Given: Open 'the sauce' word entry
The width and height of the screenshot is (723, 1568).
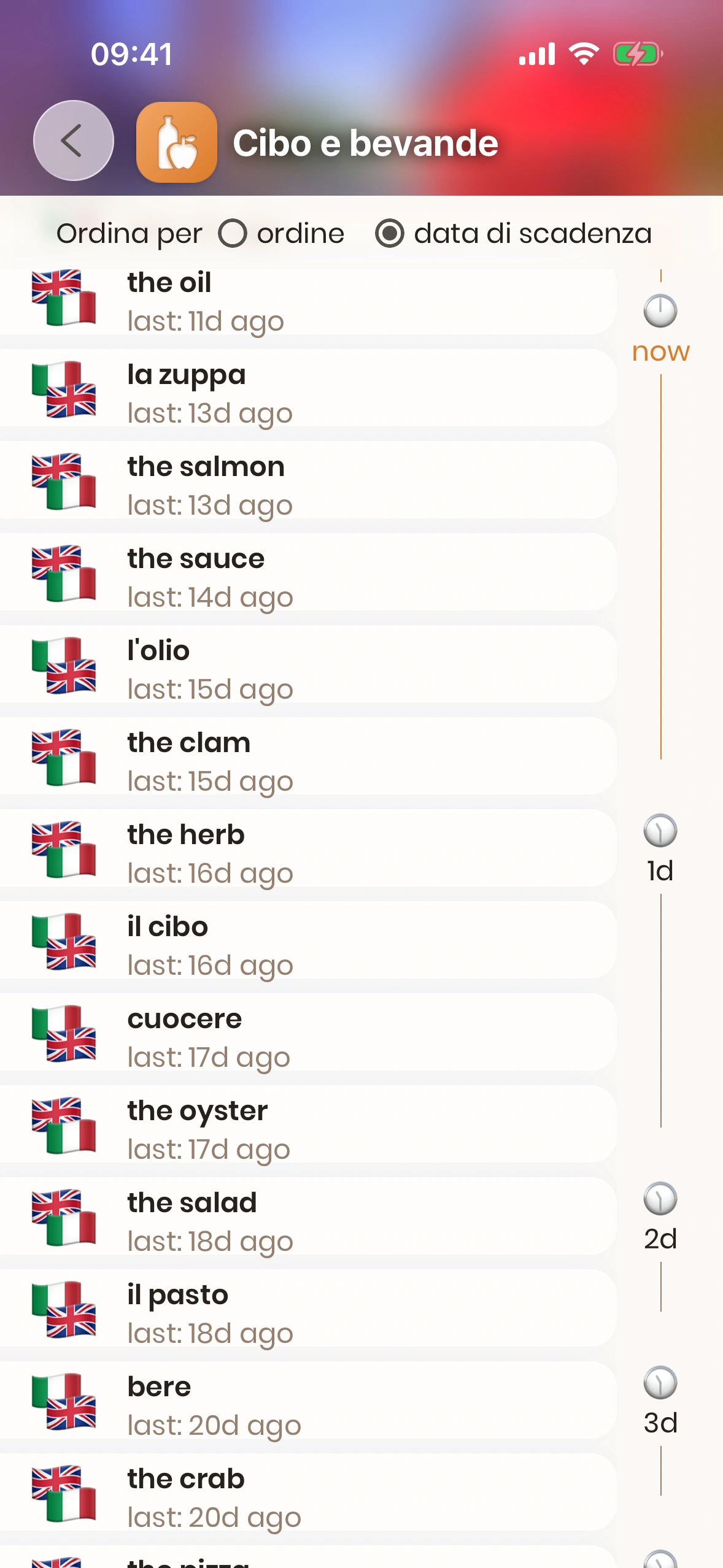Looking at the screenshot, I should click(x=307, y=574).
